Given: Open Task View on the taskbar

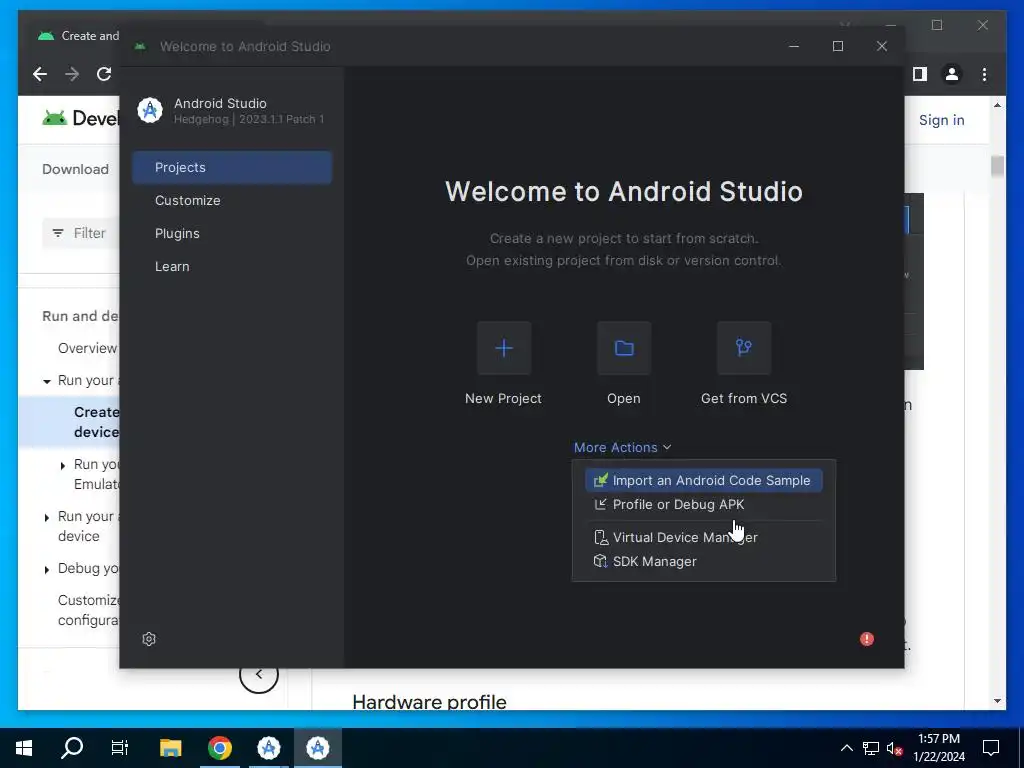Looking at the screenshot, I should (x=120, y=748).
